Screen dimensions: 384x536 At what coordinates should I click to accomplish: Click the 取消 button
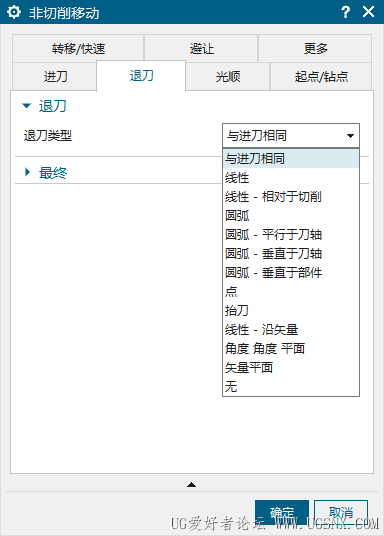coord(341,513)
